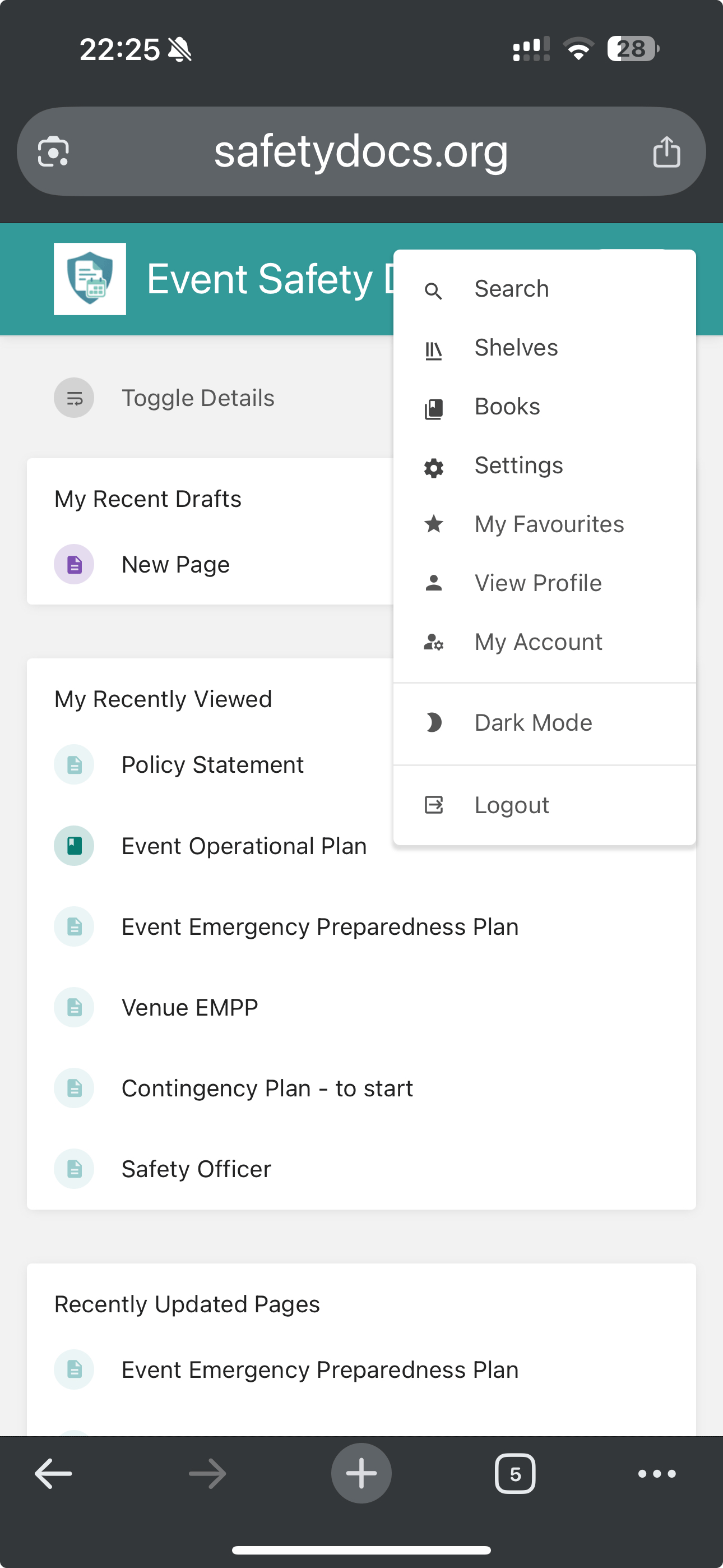Image resolution: width=723 pixels, height=1568 pixels.
Task: Tap the My Favourites star icon
Action: point(433,523)
